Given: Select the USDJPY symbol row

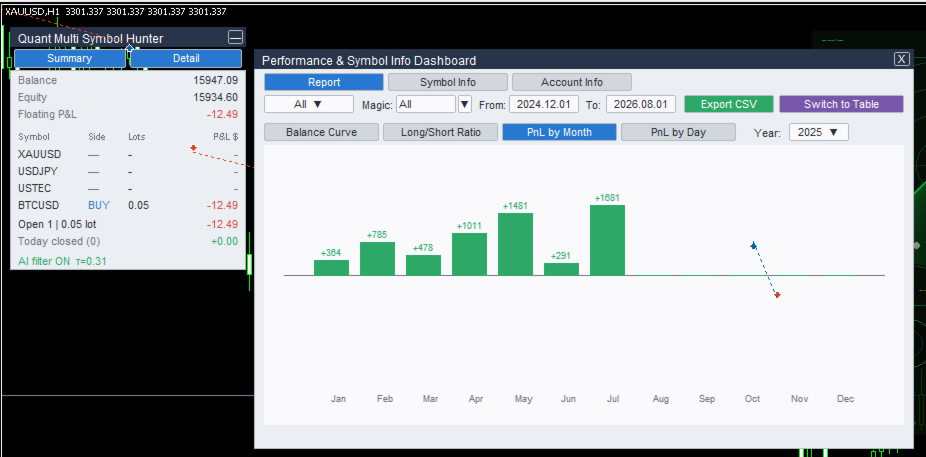Looking at the screenshot, I should [x=128, y=172].
